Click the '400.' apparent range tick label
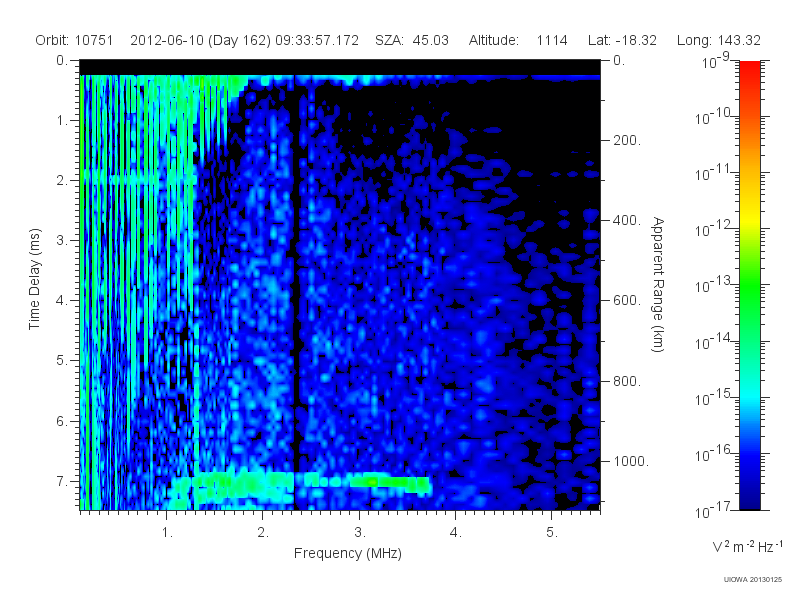This screenshot has width=800, height=600. pos(627,220)
